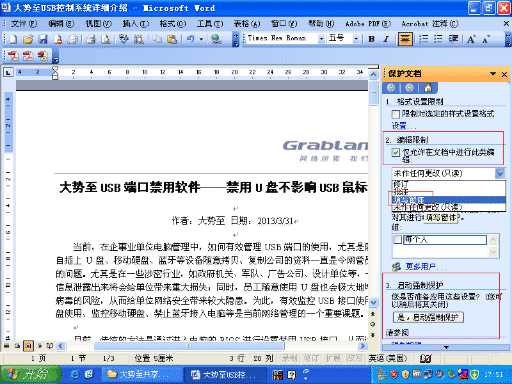Go back in task pane
This screenshot has height=384, width=512.
[391, 88]
